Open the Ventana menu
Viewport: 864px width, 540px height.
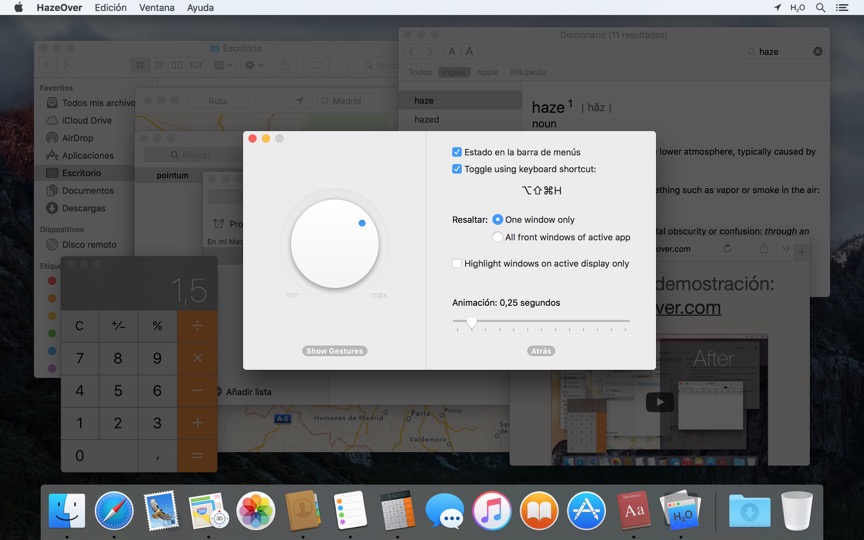tap(156, 8)
